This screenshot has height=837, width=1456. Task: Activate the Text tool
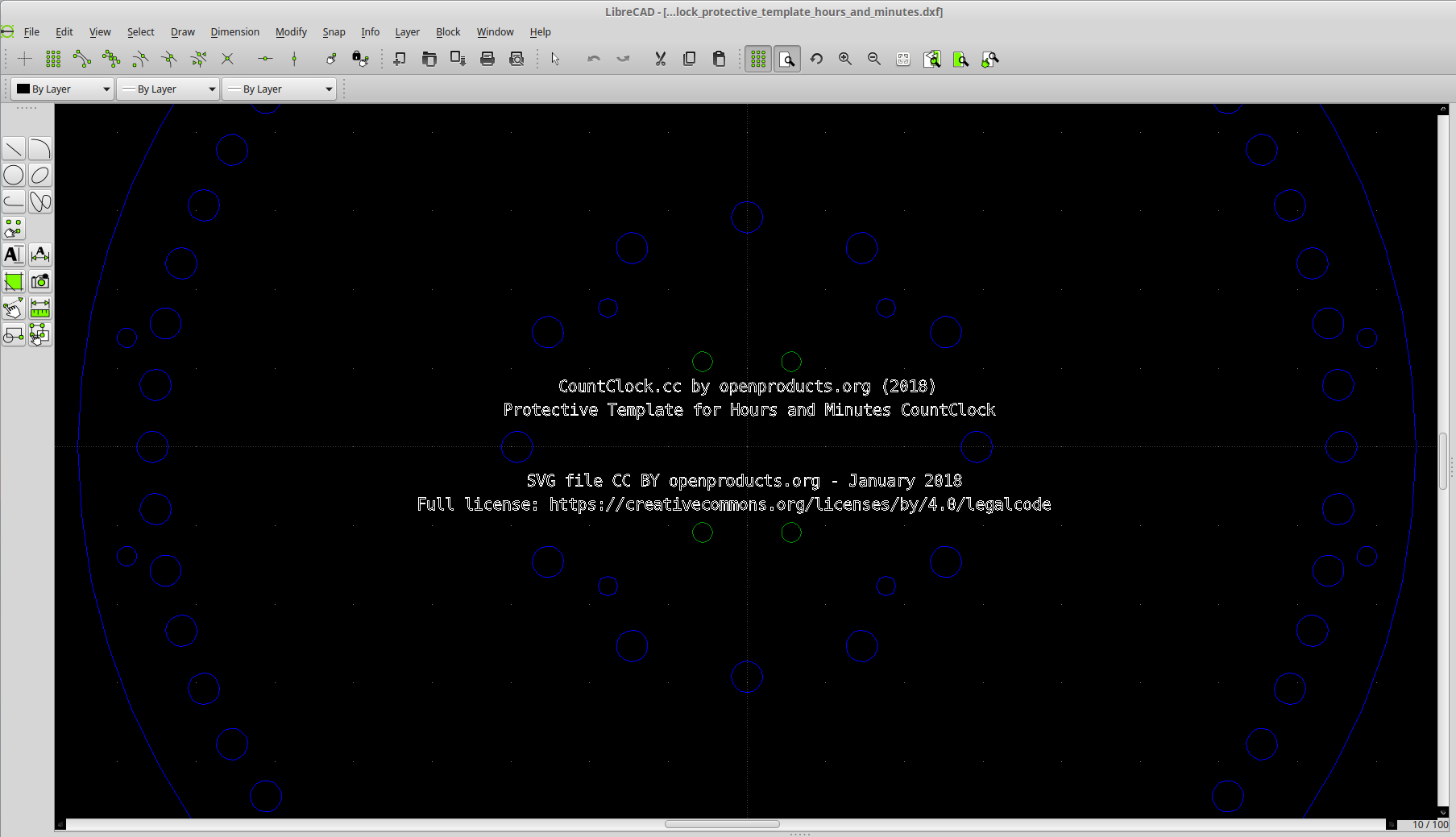(x=13, y=255)
